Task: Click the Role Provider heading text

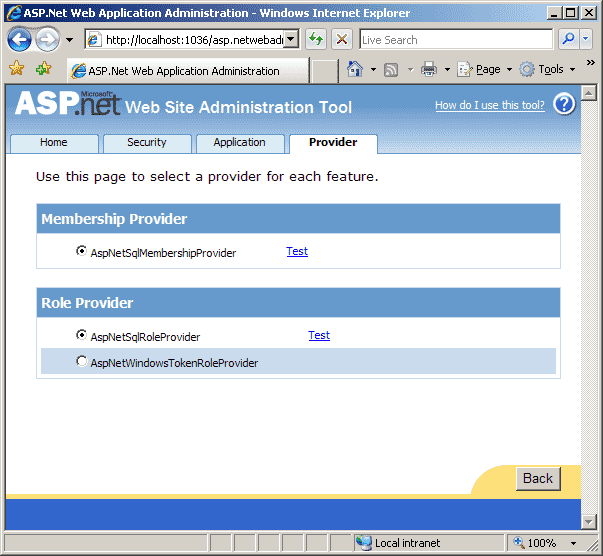Action: click(87, 303)
